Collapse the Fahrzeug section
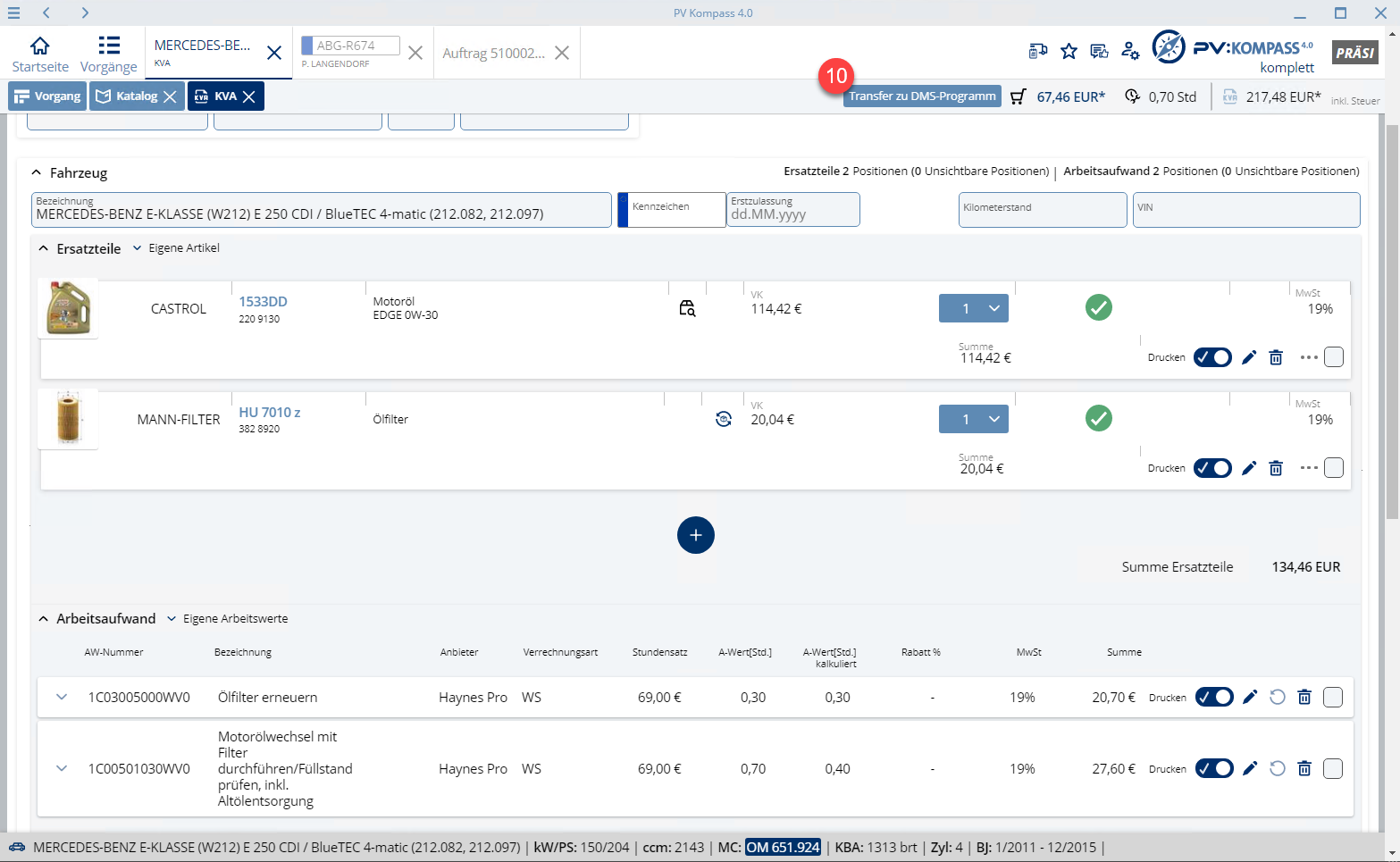Screen dimensions: 1400x862 [37, 172]
